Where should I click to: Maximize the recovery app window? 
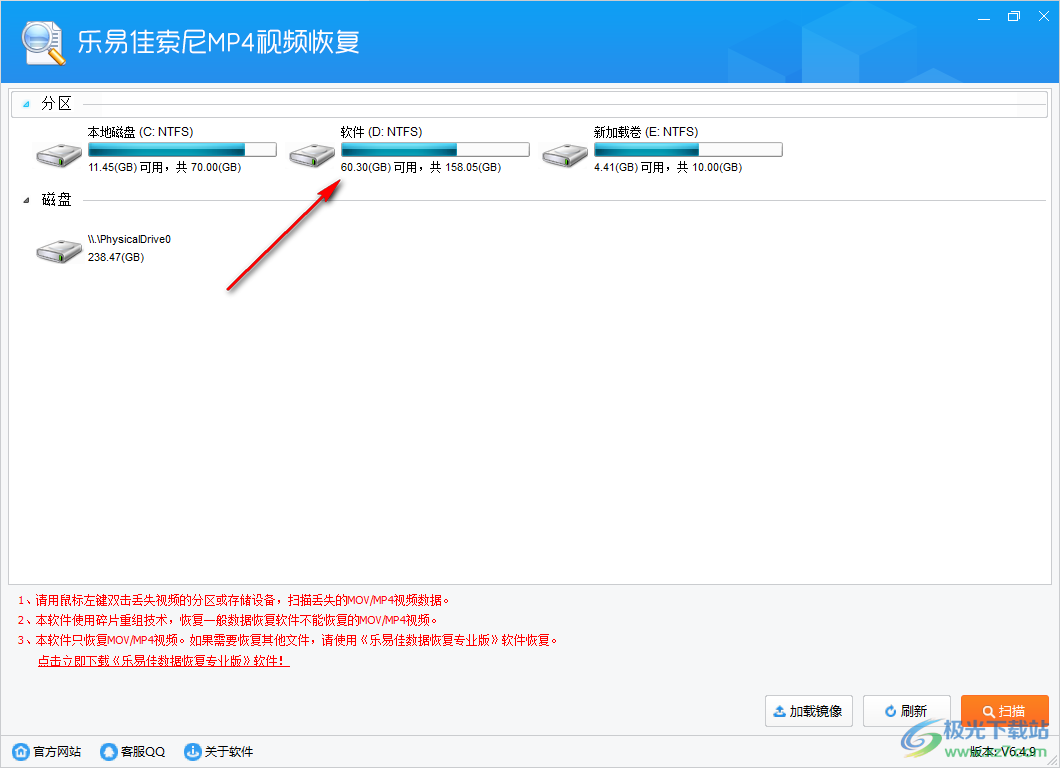1013,16
